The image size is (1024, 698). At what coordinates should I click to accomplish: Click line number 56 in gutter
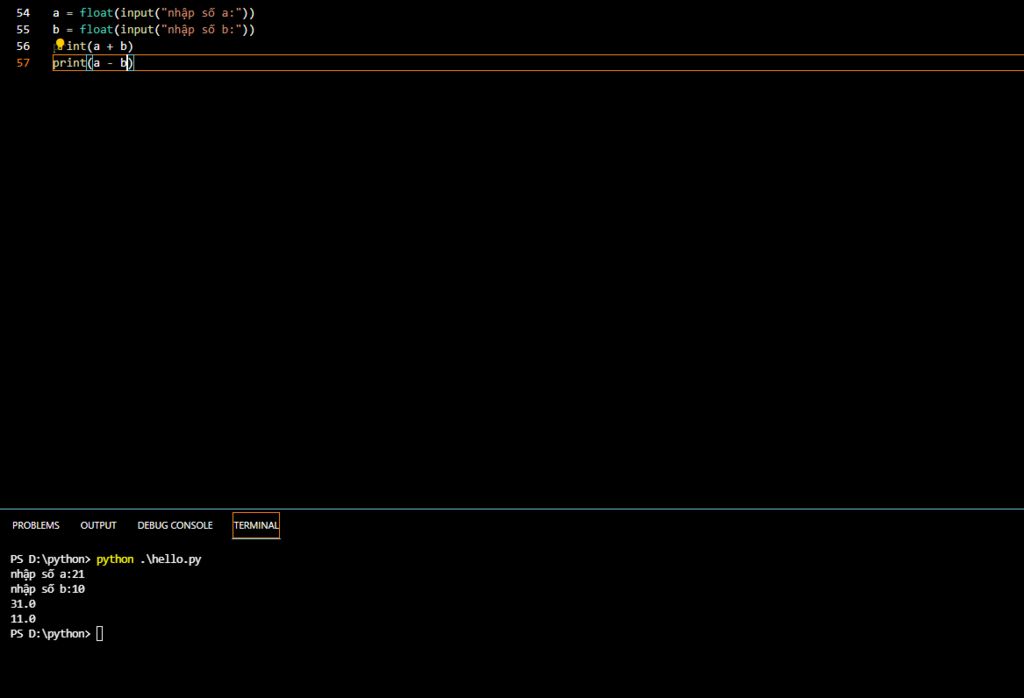(23, 46)
